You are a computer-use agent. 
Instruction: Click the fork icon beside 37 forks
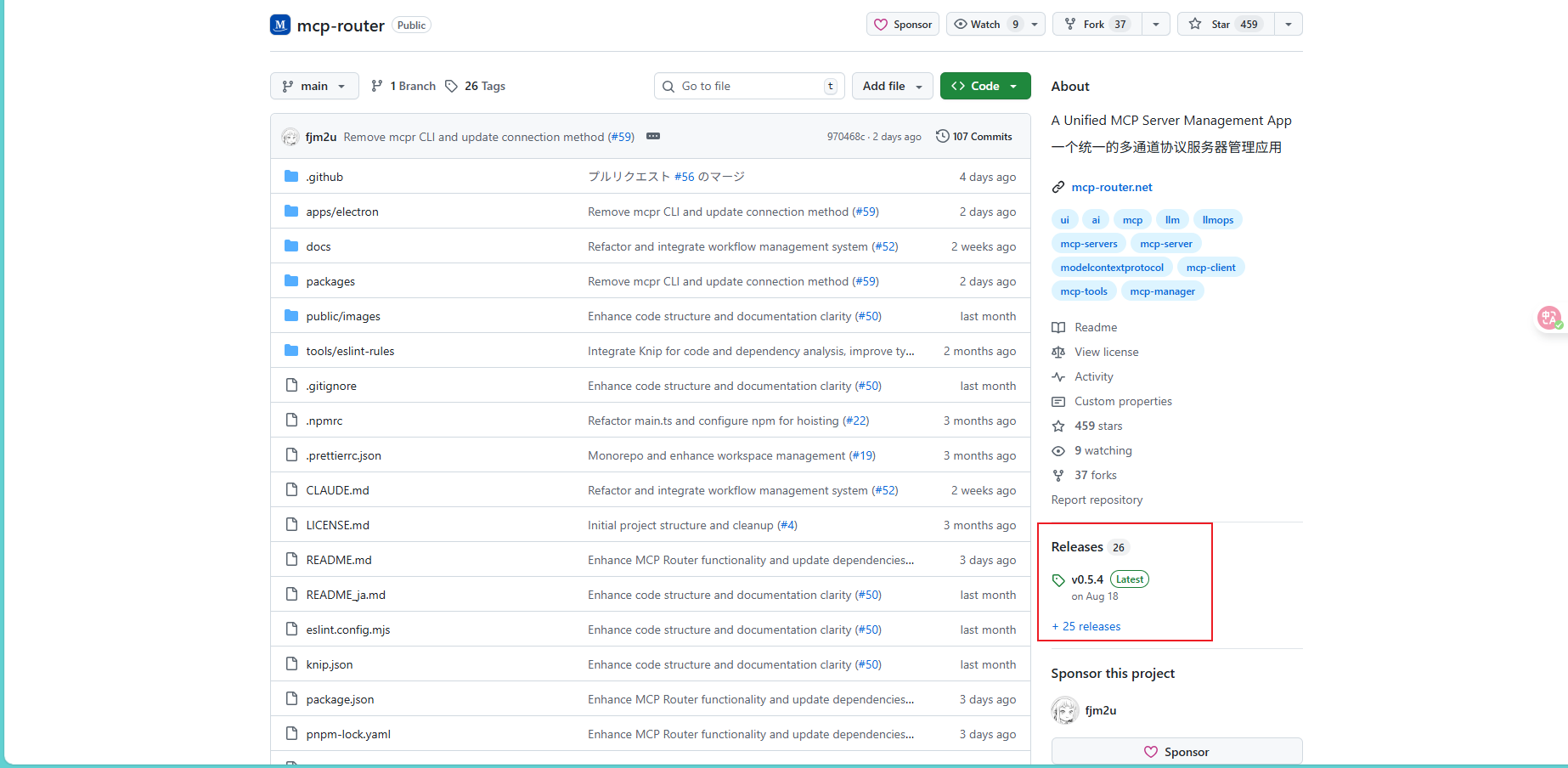point(1058,475)
